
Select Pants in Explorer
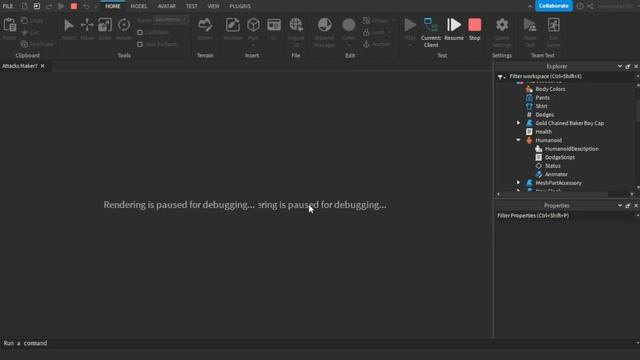click(542, 98)
